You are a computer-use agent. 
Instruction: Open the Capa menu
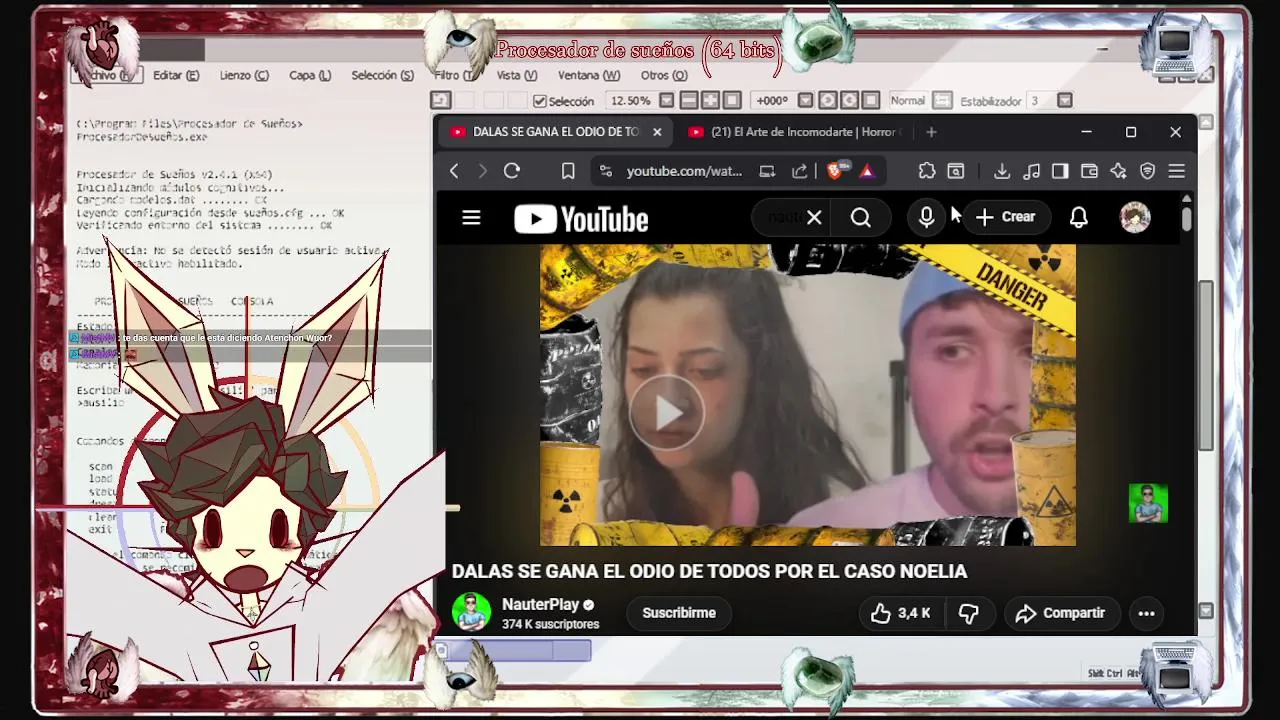pyautogui.click(x=310, y=75)
